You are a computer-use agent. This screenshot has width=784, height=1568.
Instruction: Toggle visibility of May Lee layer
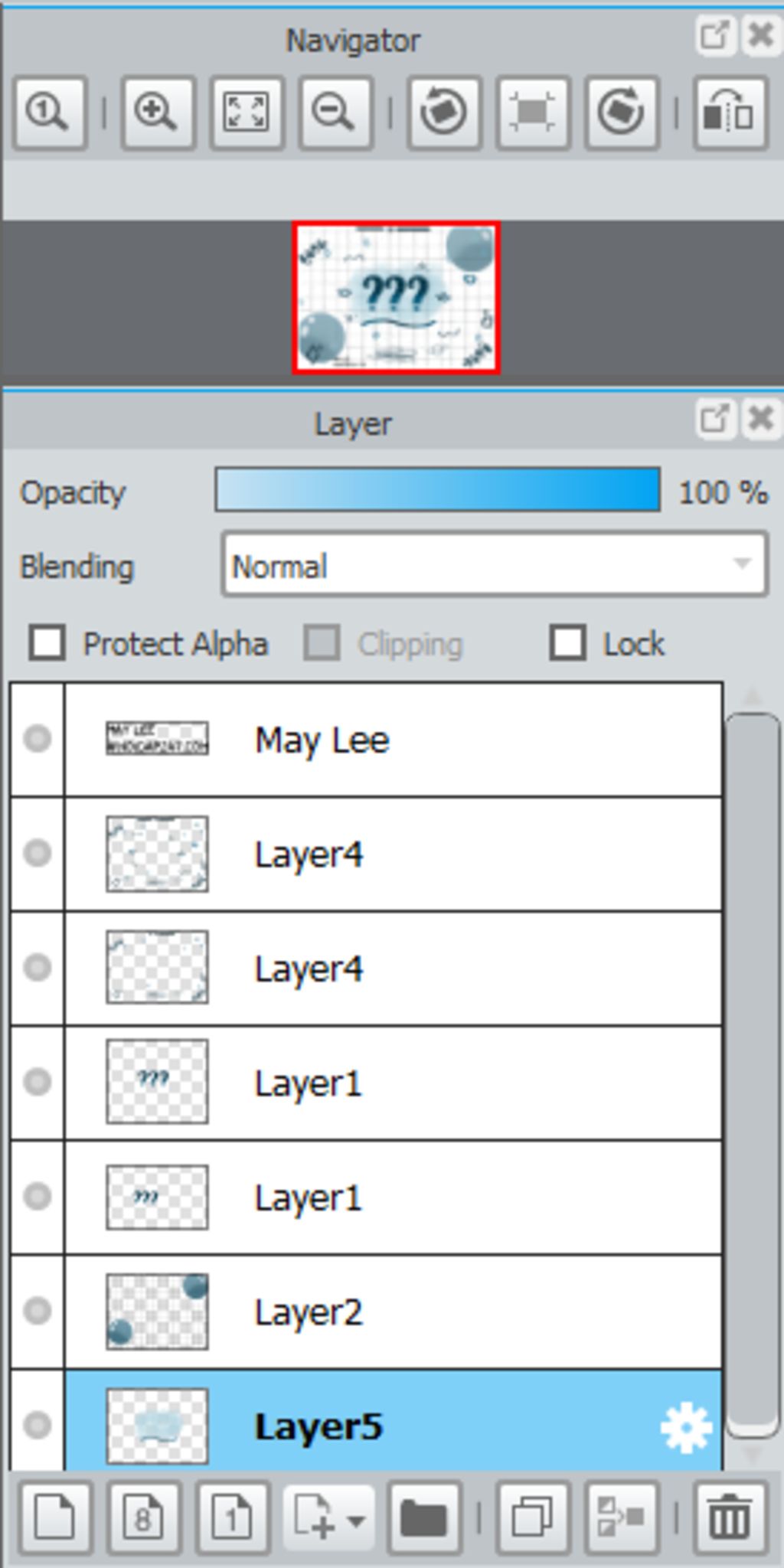point(38,739)
